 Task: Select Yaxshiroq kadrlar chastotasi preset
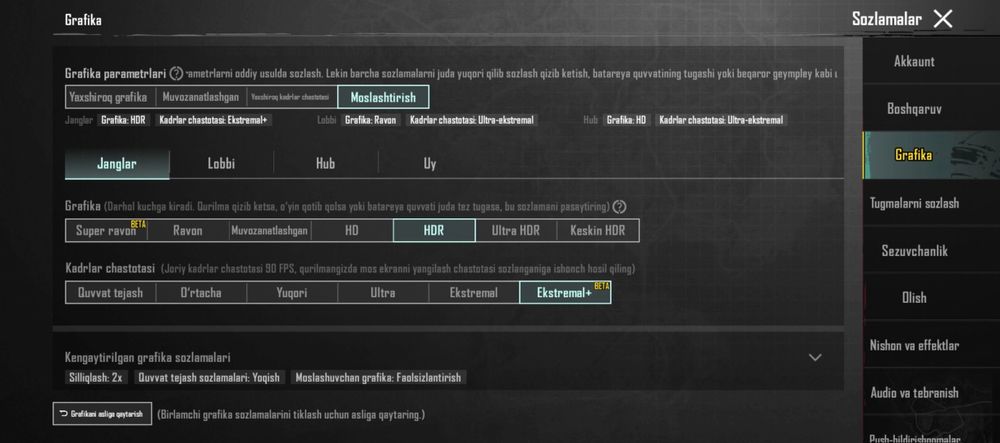pyautogui.click(x=291, y=98)
